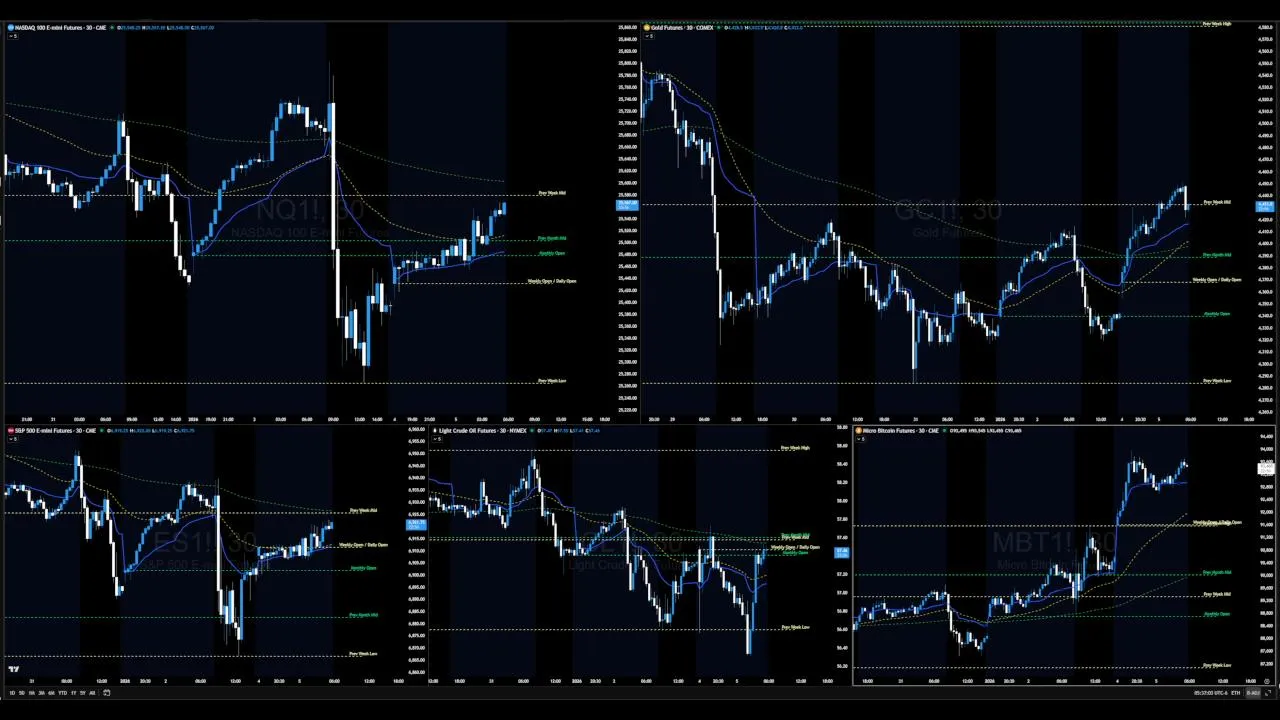This screenshot has height=720, width=1280.
Task: Select the 6M date range button
Action: click(x=51, y=693)
